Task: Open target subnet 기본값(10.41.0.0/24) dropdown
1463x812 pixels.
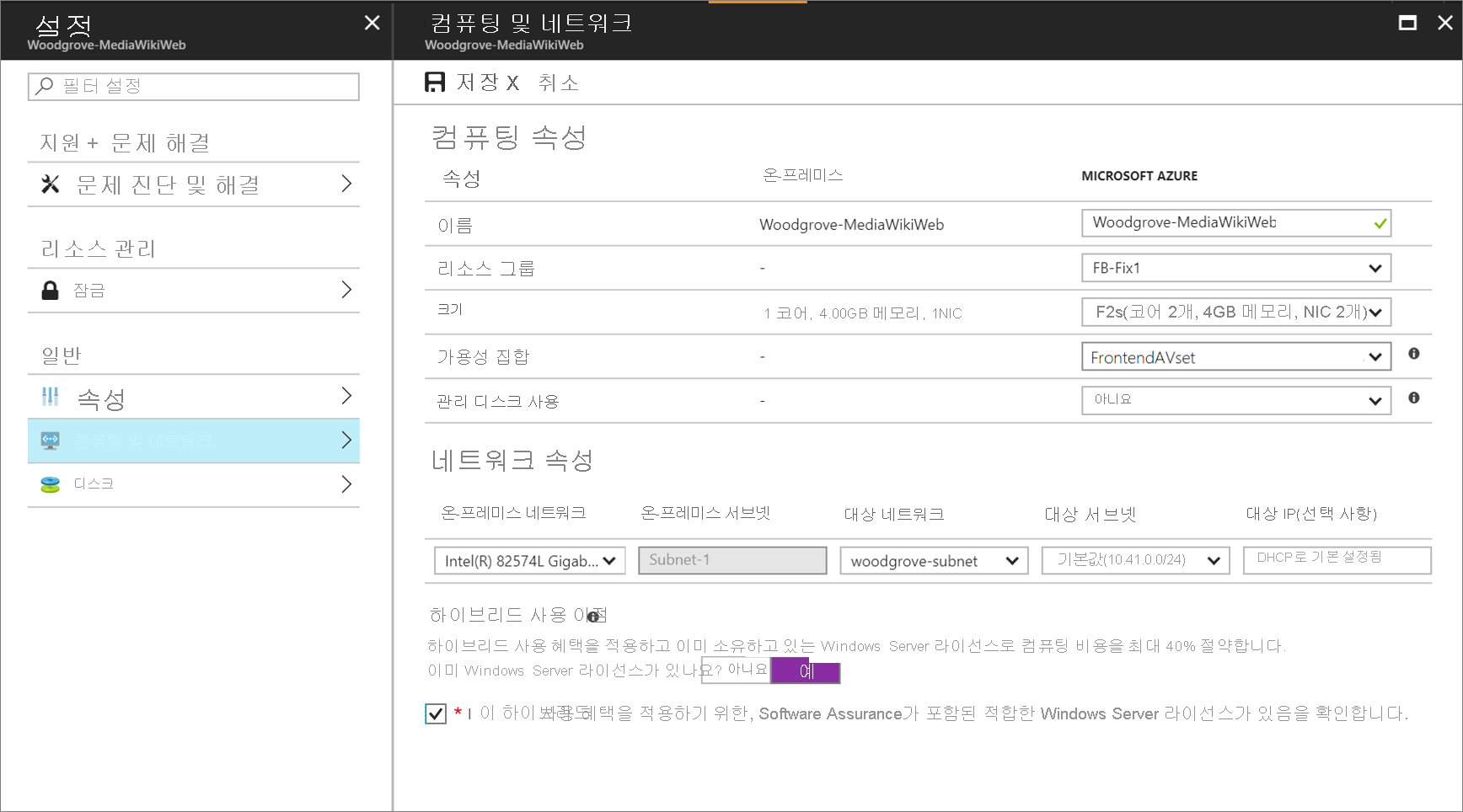Action: (x=1136, y=560)
